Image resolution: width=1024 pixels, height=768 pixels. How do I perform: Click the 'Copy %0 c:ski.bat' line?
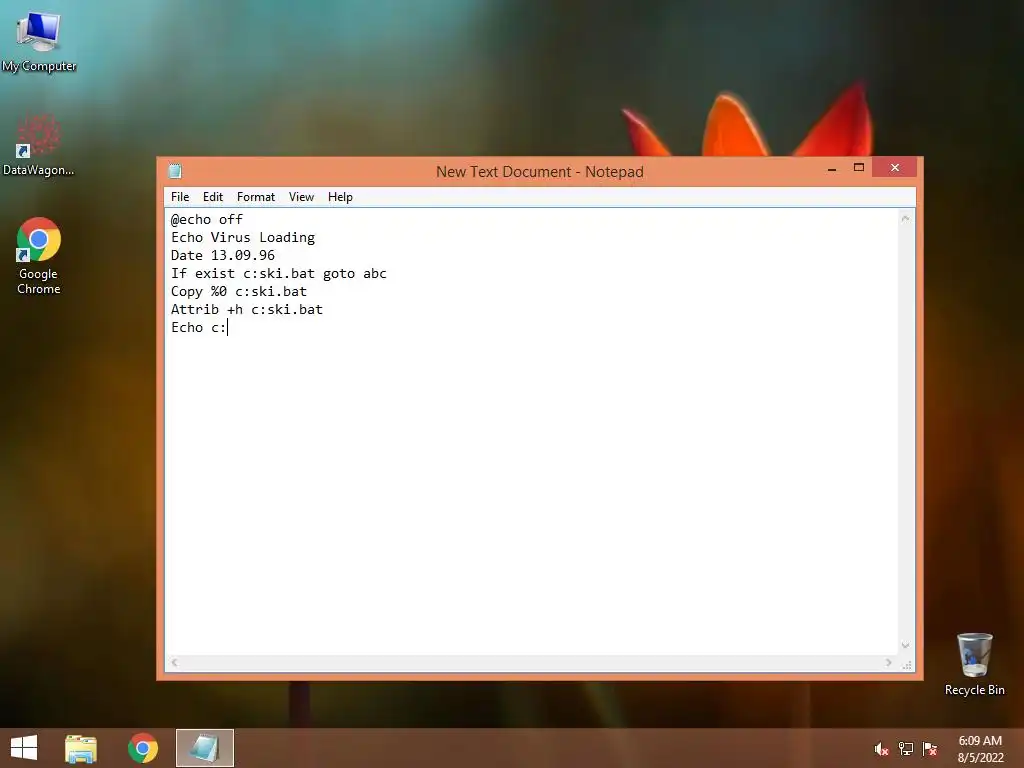pos(239,291)
